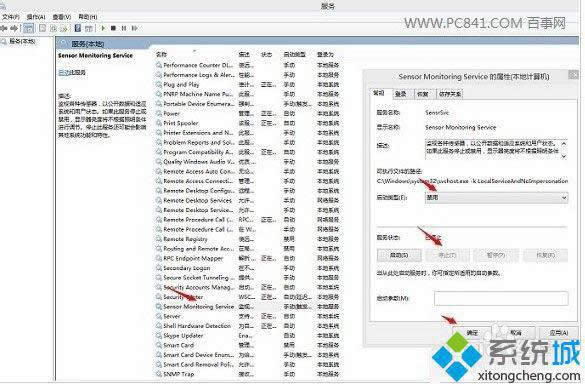
Task: Select the Server service row
Action: [x=247, y=316]
